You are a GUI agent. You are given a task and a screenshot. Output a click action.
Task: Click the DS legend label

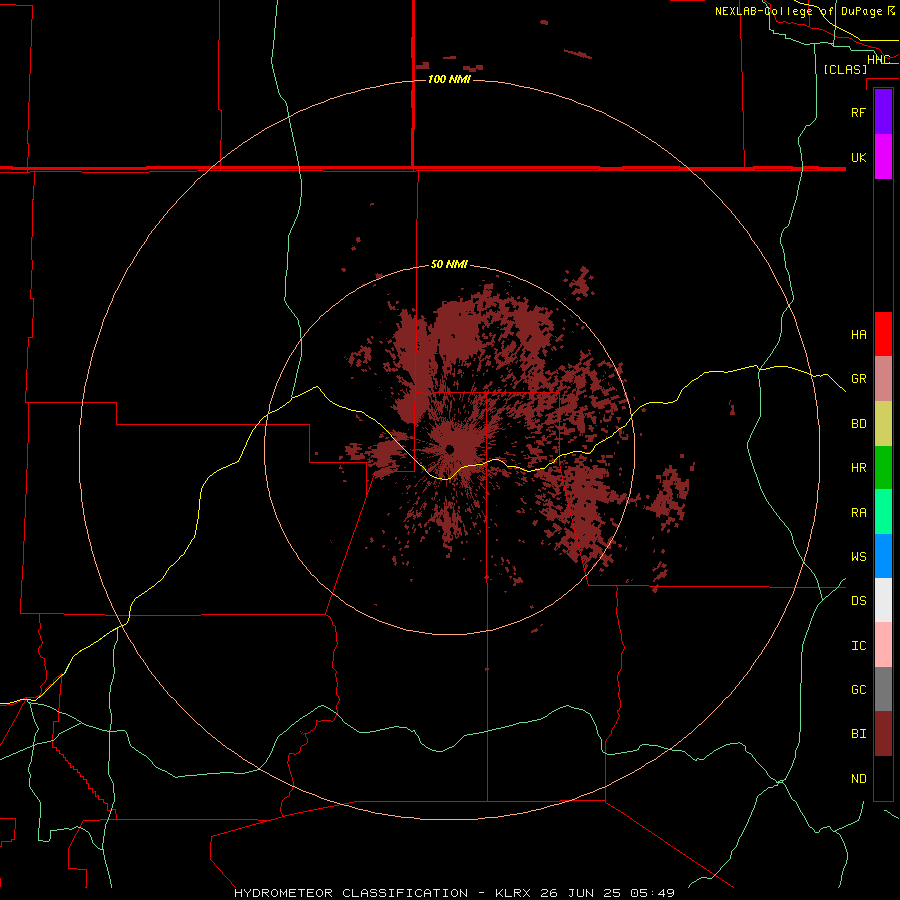859,601
